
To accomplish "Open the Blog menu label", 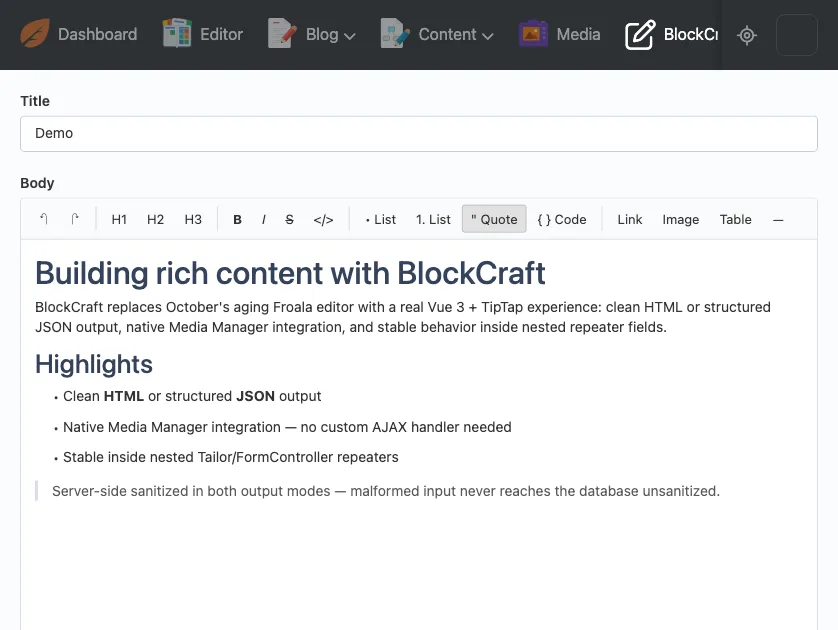I will [322, 34].
